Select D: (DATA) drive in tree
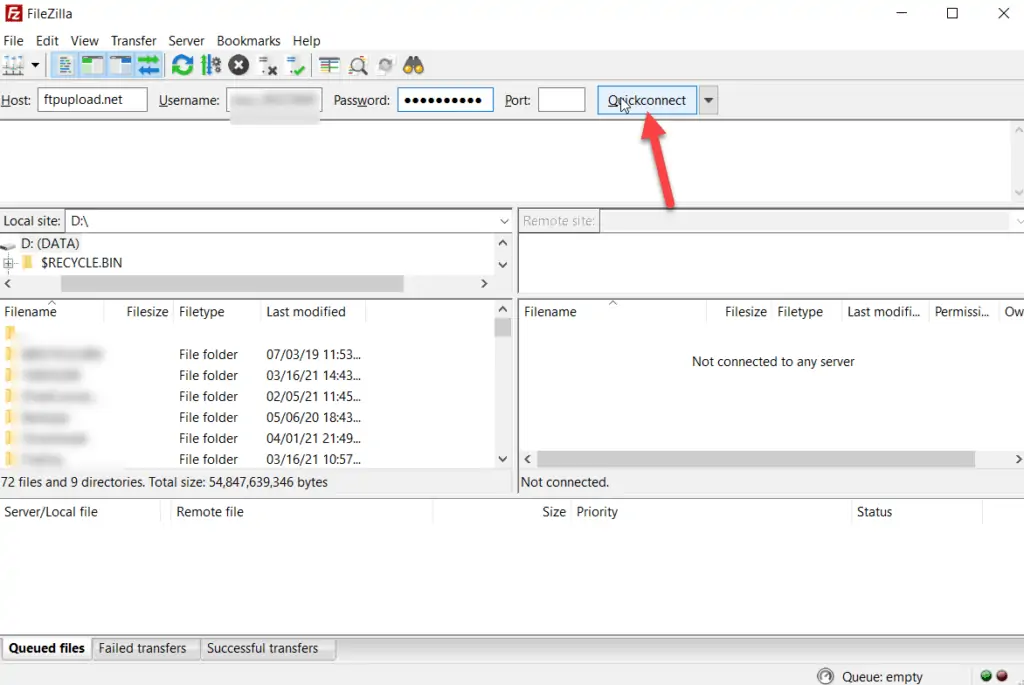1024x685 pixels. [50, 243]
